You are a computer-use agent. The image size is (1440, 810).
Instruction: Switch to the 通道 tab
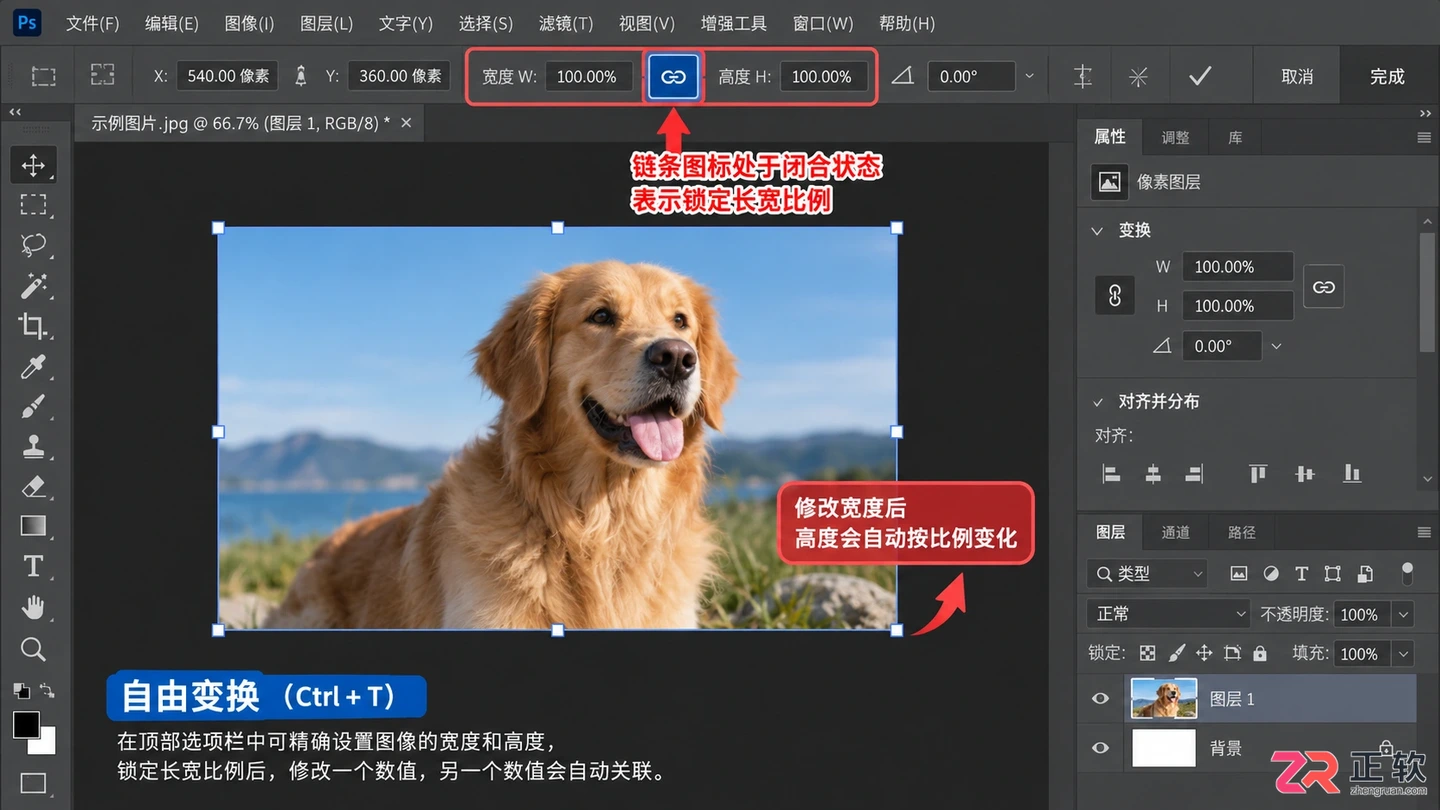(1175, 532)
